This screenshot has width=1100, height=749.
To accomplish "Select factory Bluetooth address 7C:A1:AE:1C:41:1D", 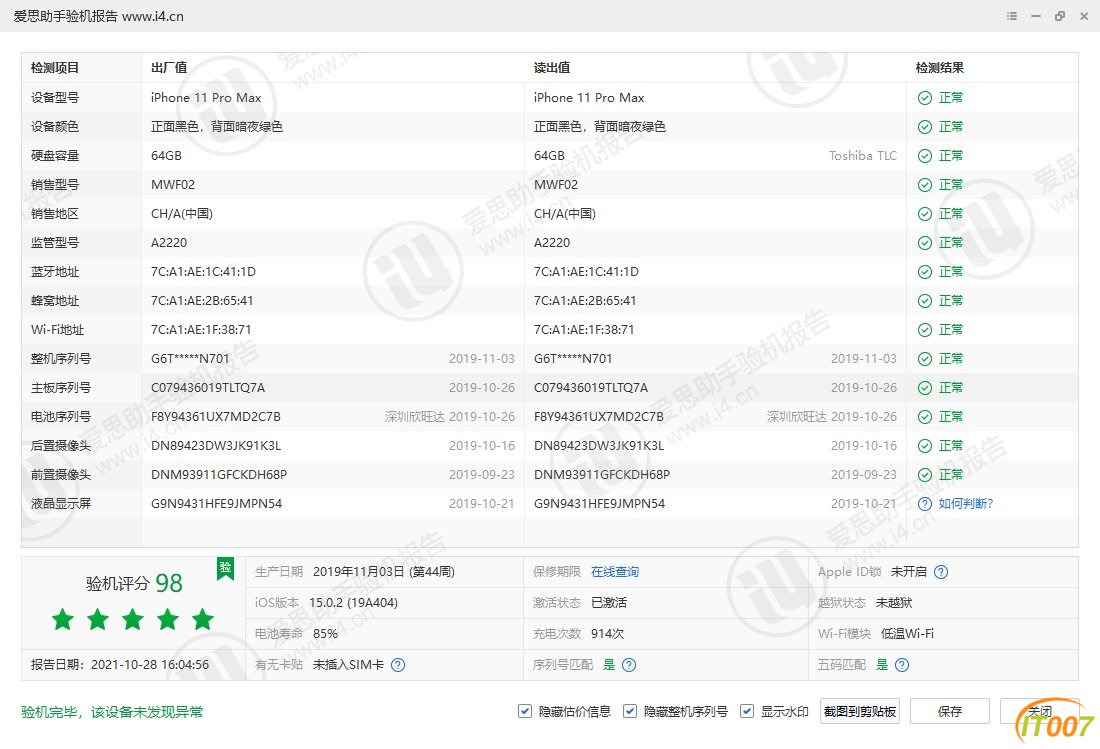I will (203, 271).
